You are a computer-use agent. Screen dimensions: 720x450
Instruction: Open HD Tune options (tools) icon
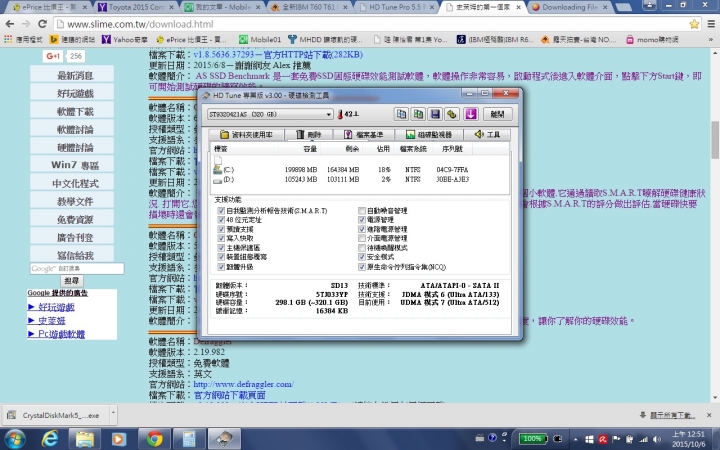(x=452, y=114)
